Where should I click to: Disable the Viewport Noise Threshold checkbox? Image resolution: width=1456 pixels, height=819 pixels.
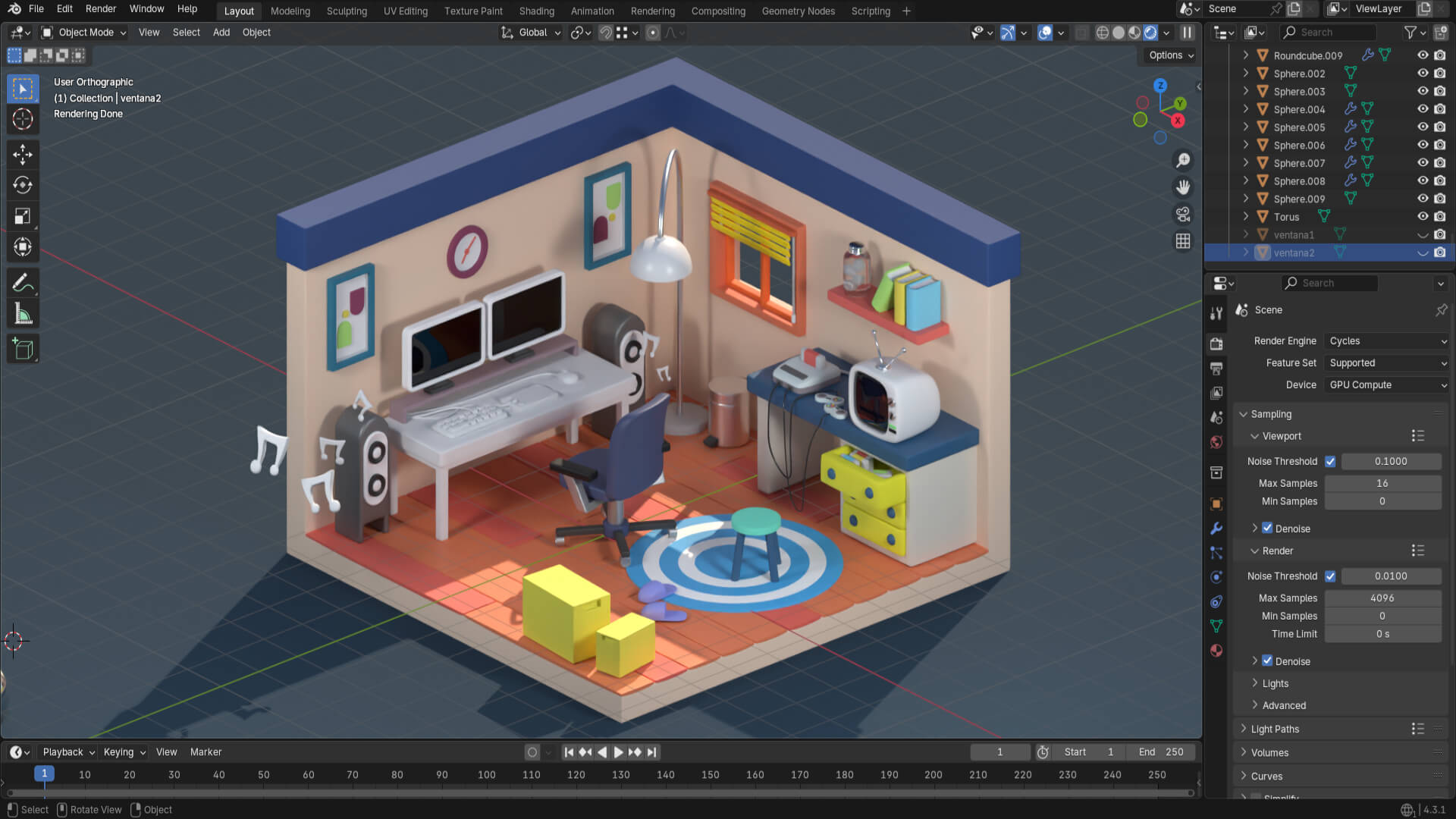pos(1330,461)
